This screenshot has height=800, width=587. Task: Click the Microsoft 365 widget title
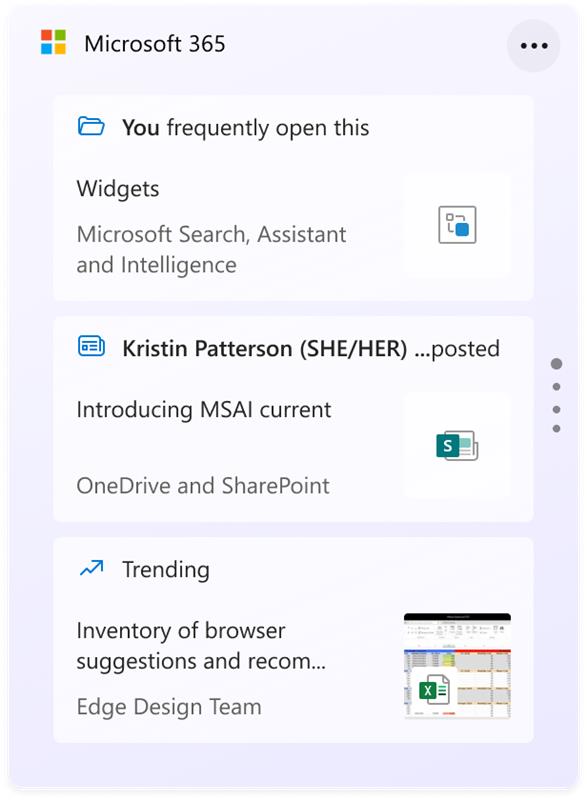pyautogui.click(x=155, y=44)
